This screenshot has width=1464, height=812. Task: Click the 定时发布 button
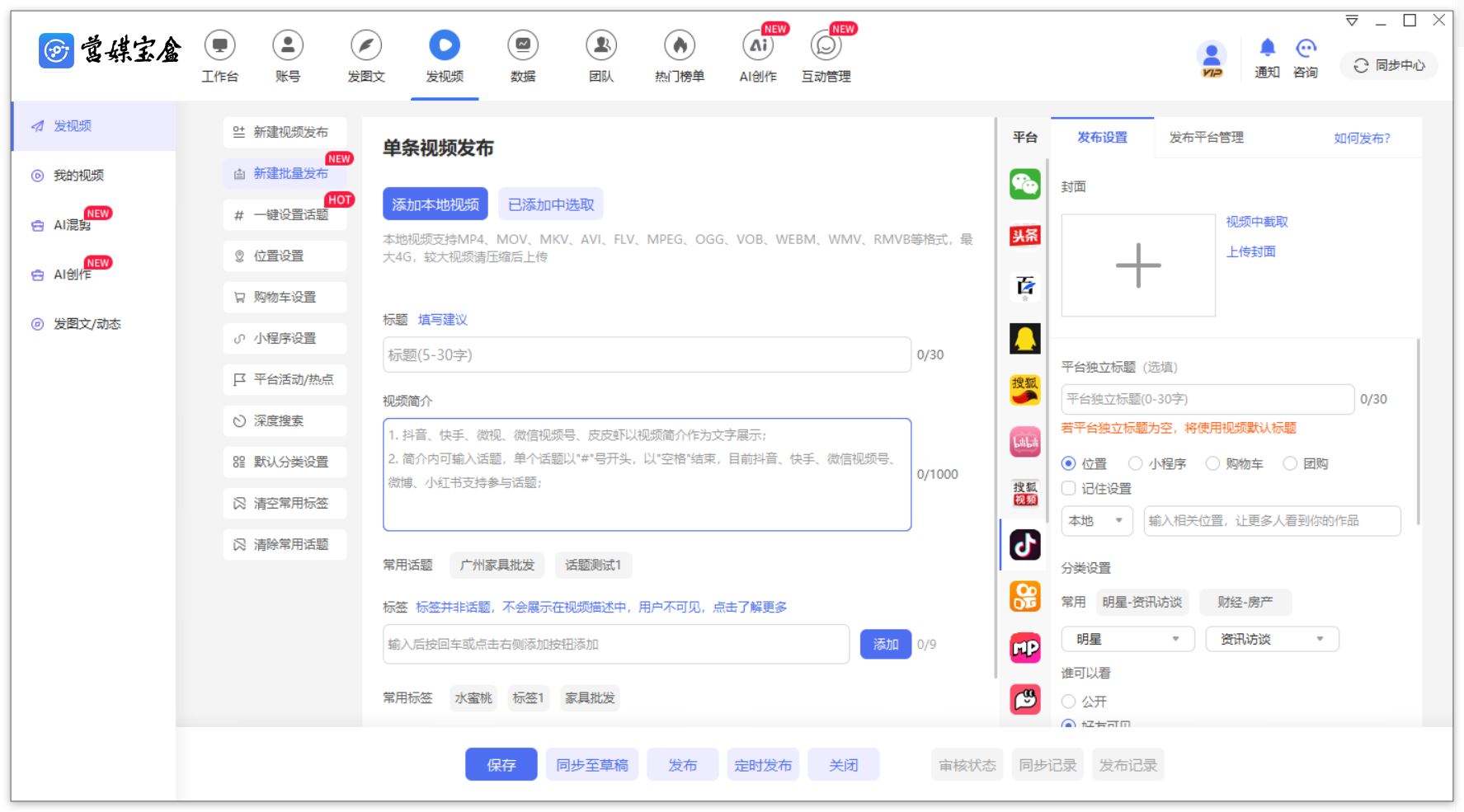(762, 765)
